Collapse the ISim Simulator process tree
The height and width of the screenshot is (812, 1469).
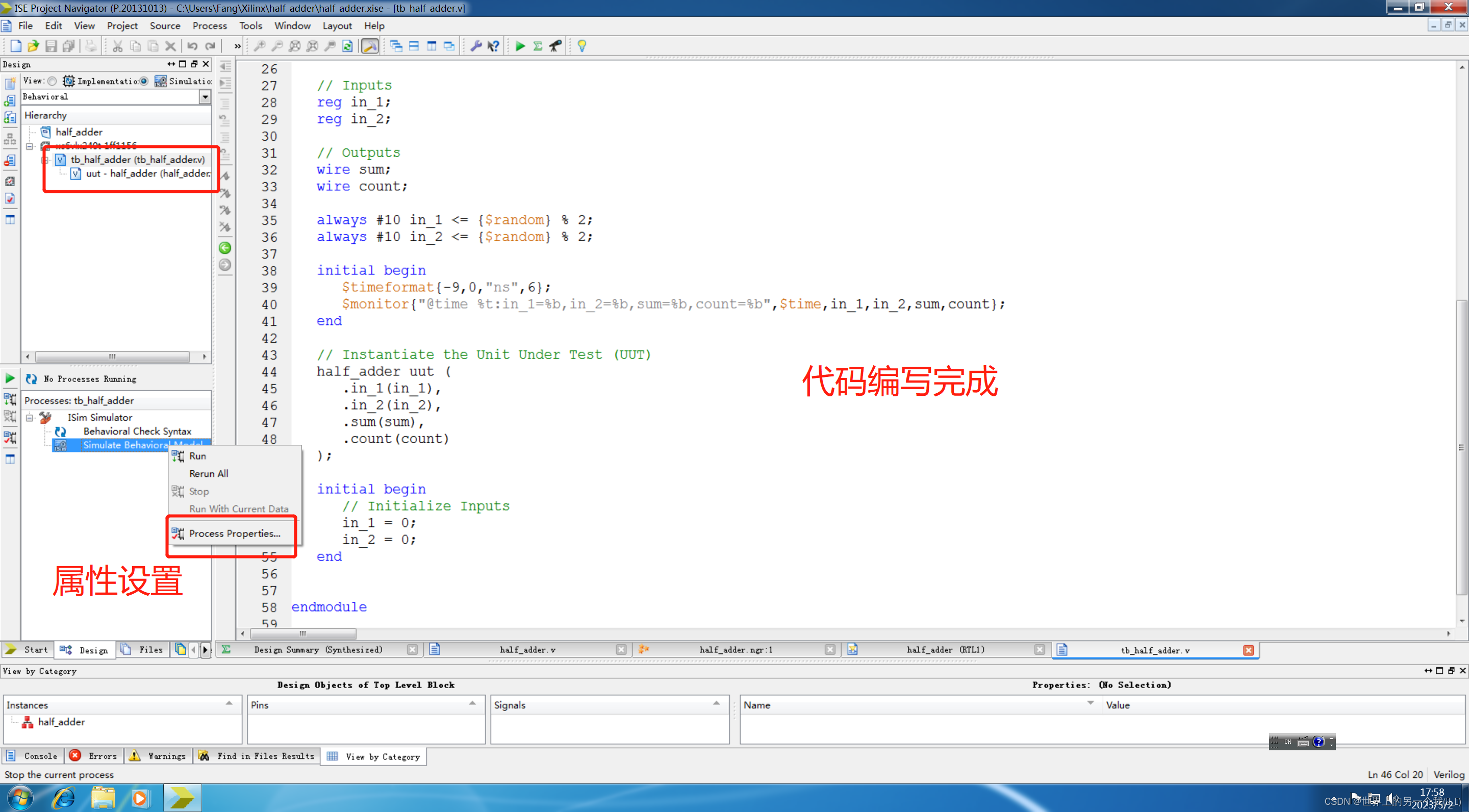[30, 417]
